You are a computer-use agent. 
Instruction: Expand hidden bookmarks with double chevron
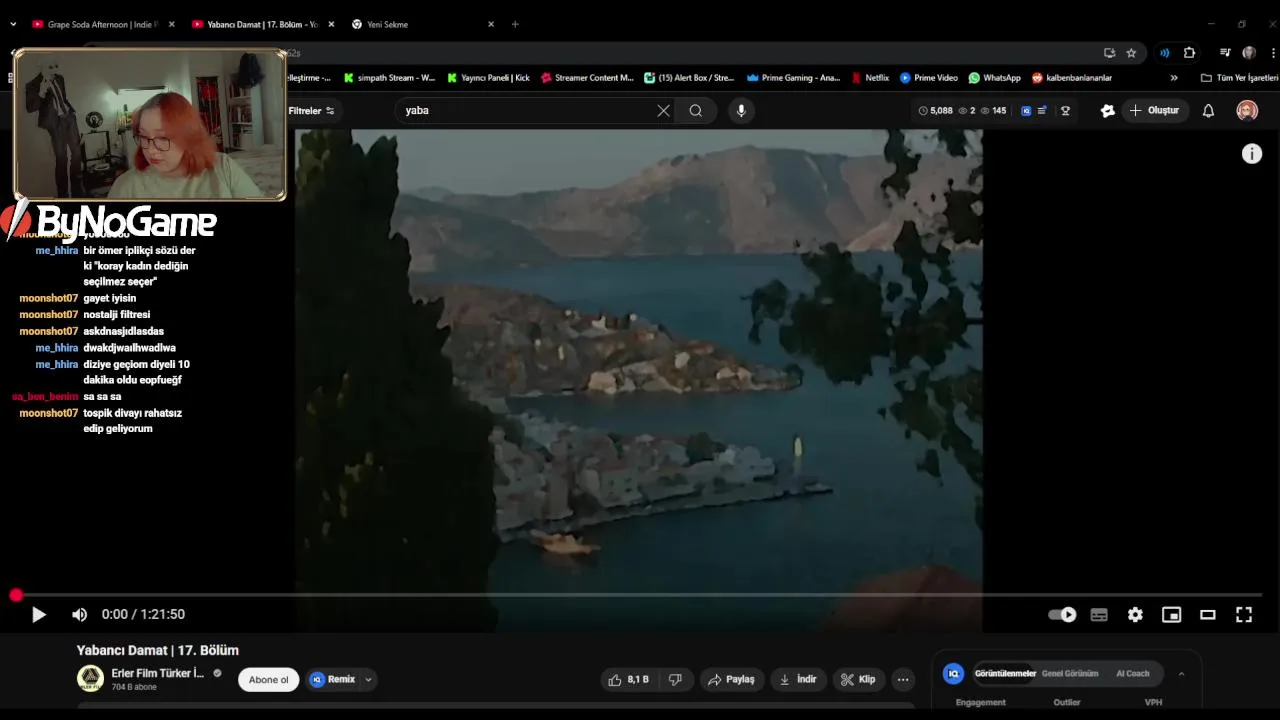1174,78
